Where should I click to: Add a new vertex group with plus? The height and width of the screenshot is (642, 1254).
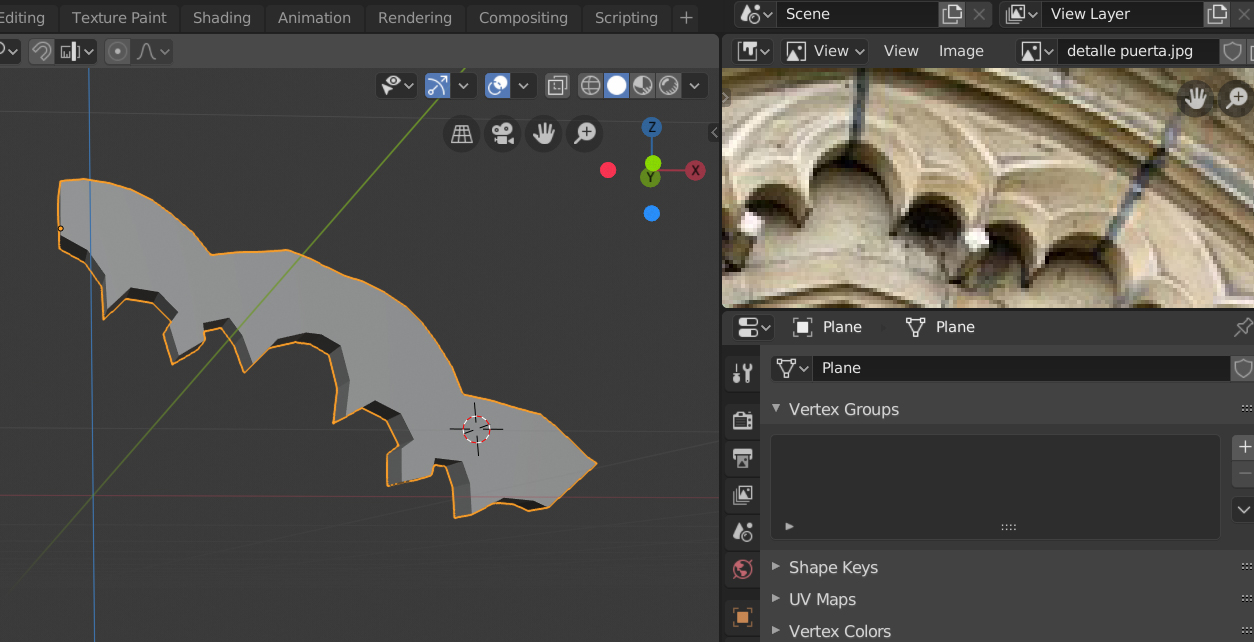(x=1244, y=447)
